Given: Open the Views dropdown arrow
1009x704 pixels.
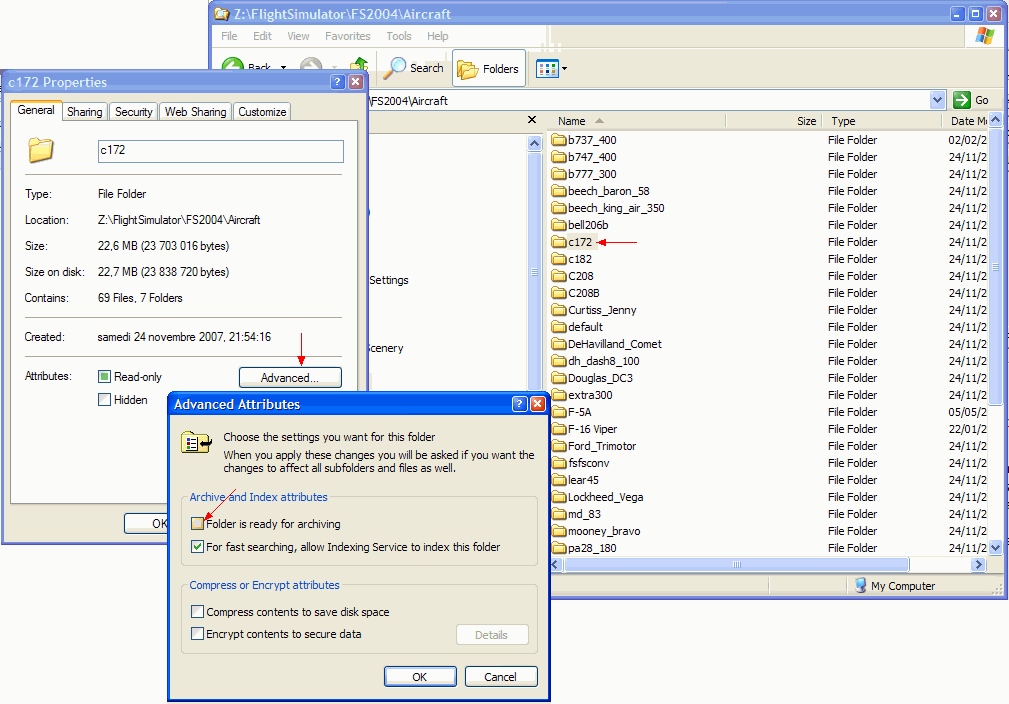Looking at the screenshot, I should [x=564, y=68].
